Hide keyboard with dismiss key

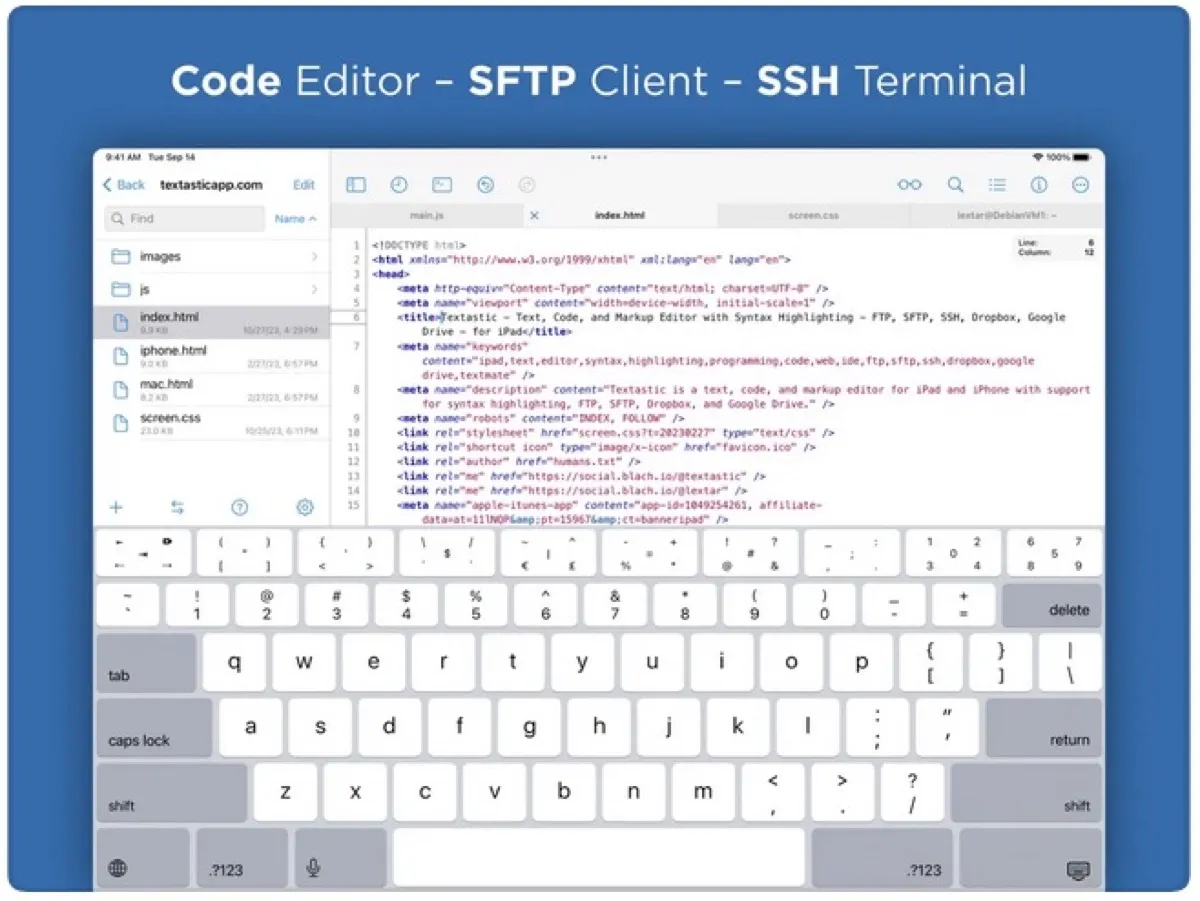1031,858
